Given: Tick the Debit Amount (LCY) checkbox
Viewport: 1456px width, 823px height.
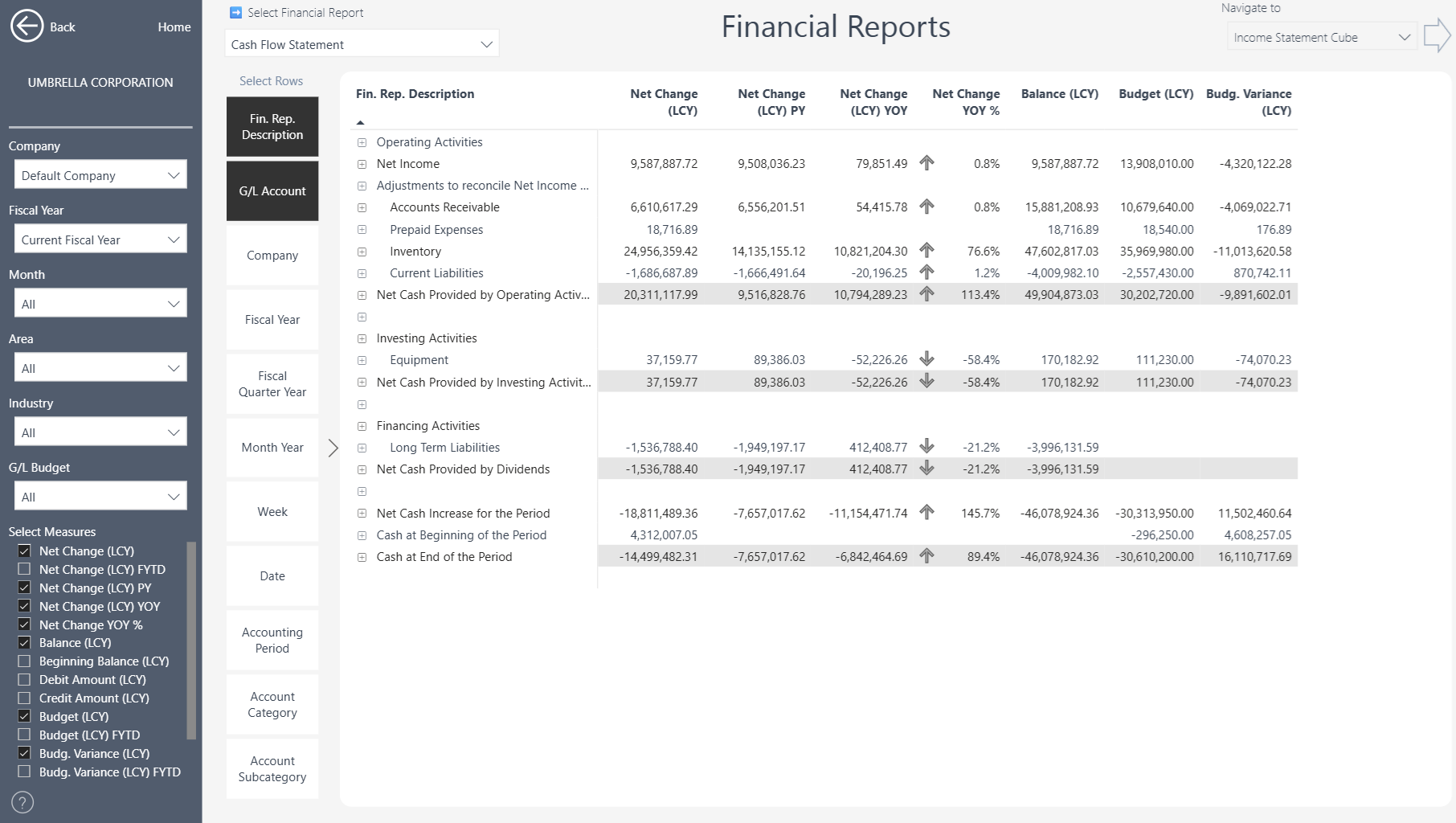Looking at the screenshot, I should click(x=24, y=680).
